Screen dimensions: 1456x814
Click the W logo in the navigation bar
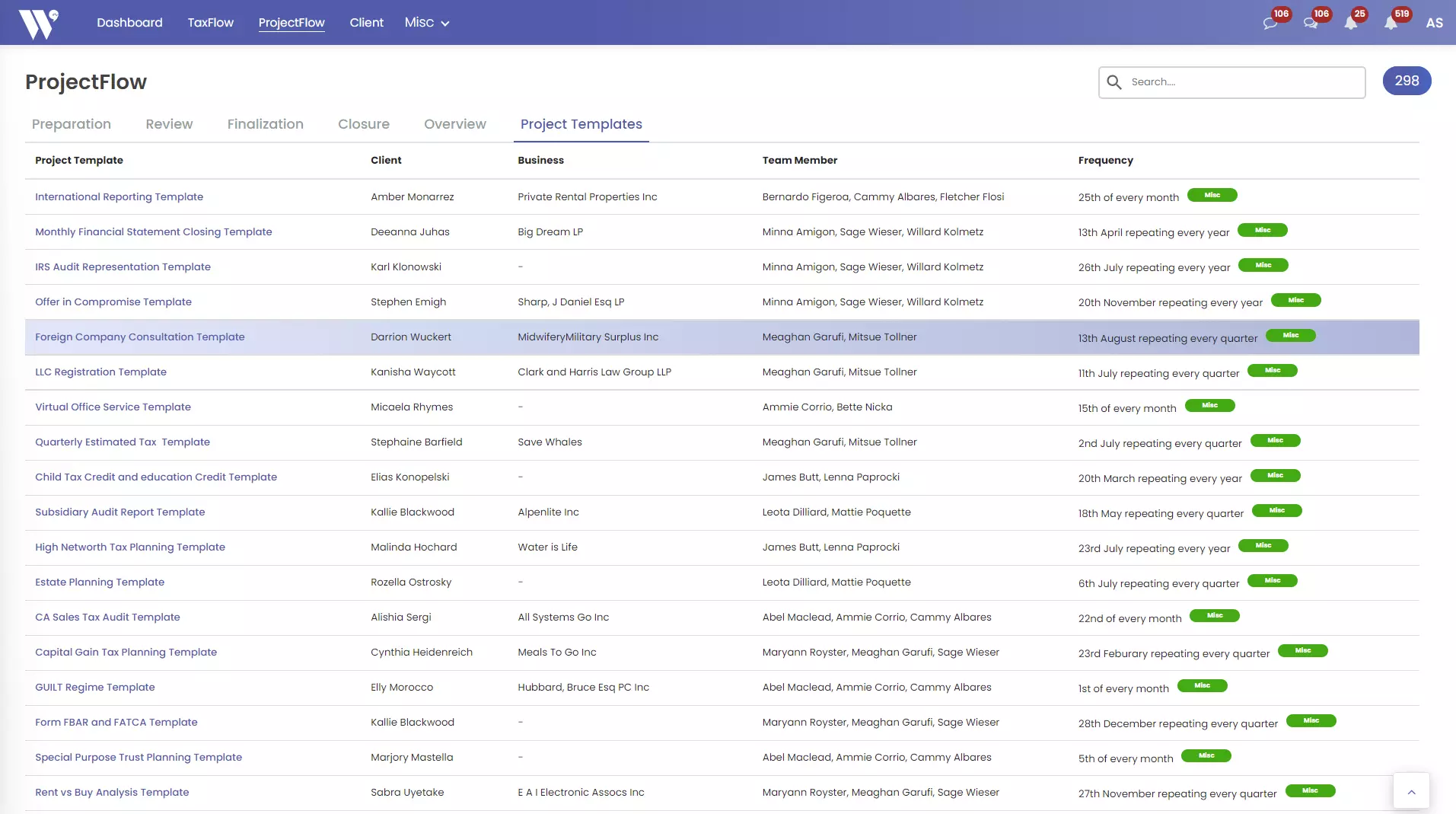point(39,22)
